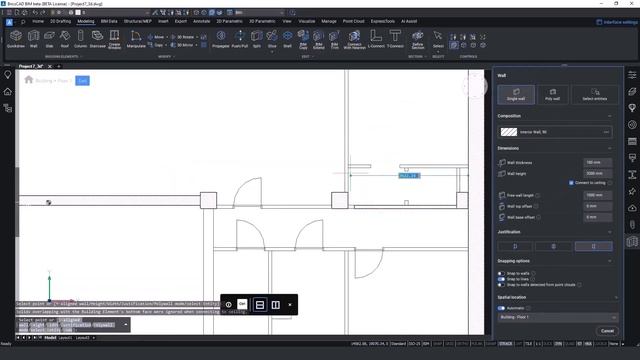
Task: Toggle Snap to walls switch
Action: point(501,273)
